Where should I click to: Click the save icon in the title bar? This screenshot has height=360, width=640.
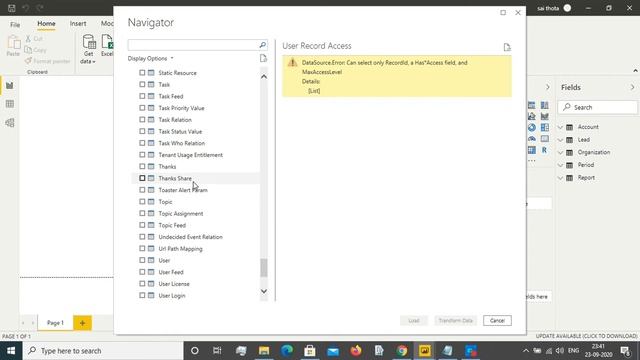coord(11,8)
